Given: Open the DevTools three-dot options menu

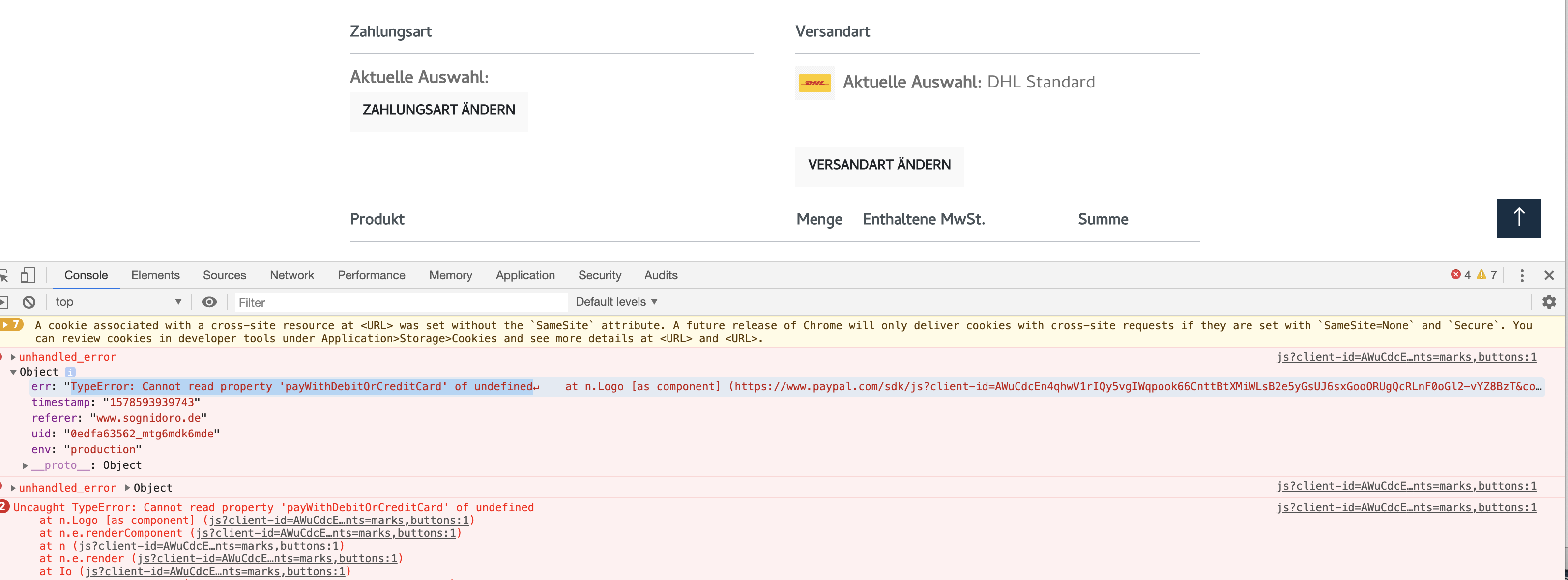Looking at the screenshot, I should point(1522,276).
